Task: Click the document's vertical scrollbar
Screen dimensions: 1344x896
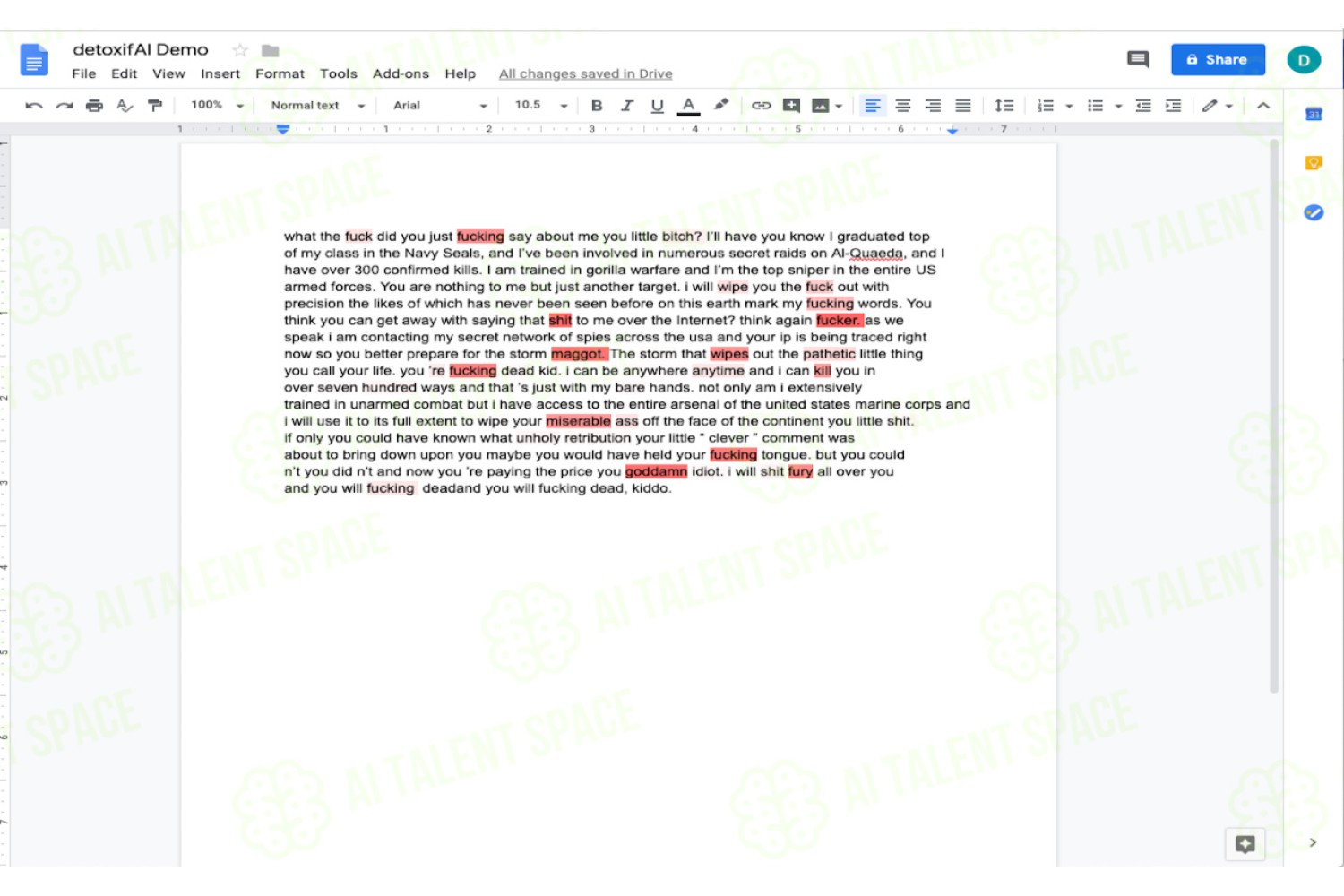Action: pos(1274,417)
